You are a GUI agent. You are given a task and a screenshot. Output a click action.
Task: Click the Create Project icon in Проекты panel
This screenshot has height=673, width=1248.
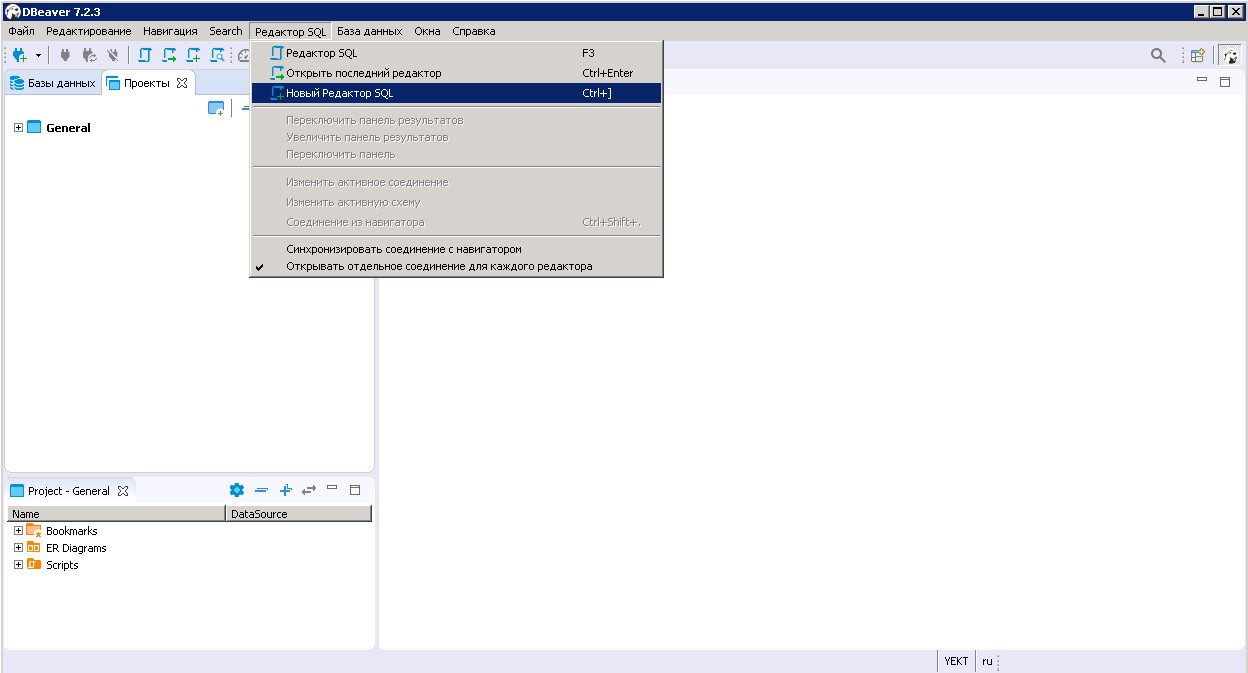[216, 108]
